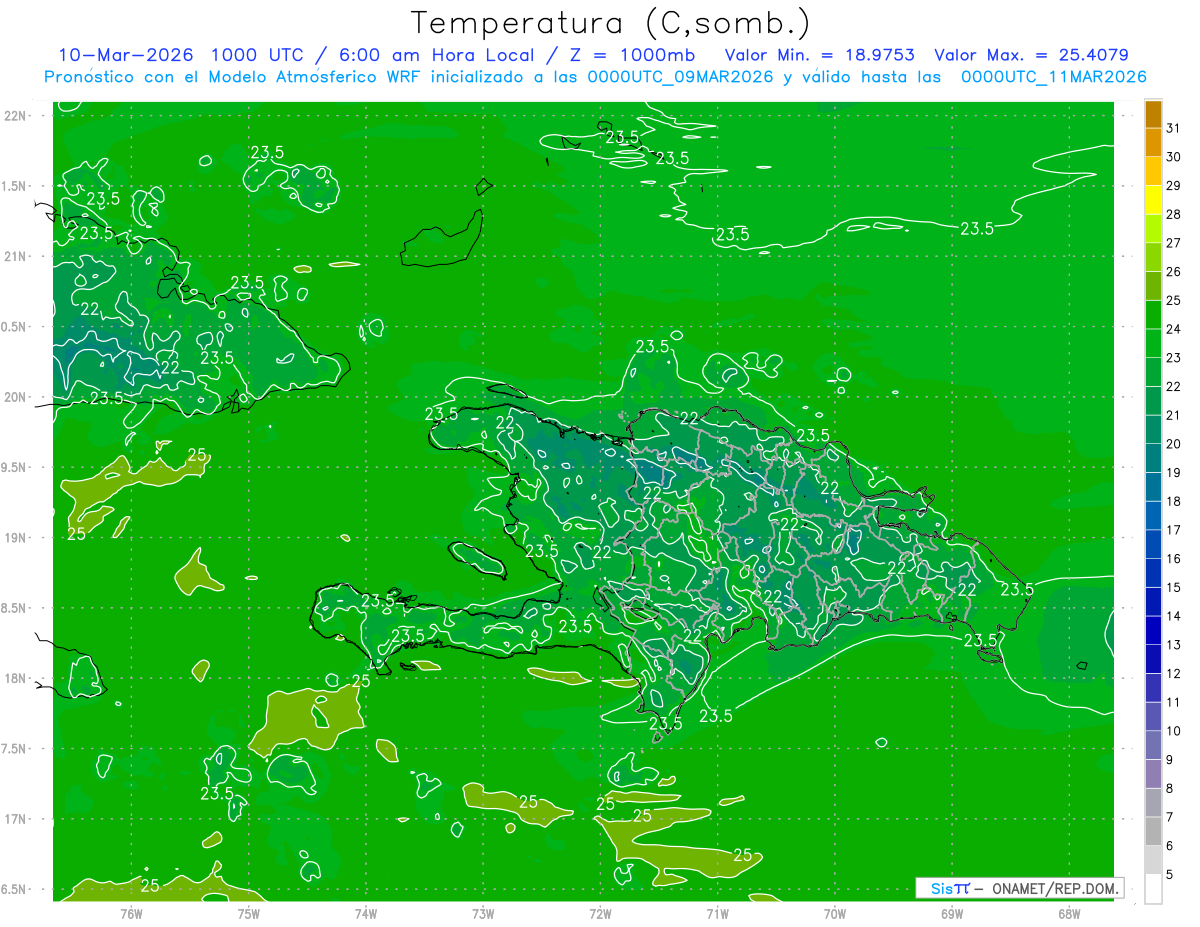The width and height of the screenshot is (1200, 927).
Task: Click the color scale label '6'
Action: (1169, 846)
